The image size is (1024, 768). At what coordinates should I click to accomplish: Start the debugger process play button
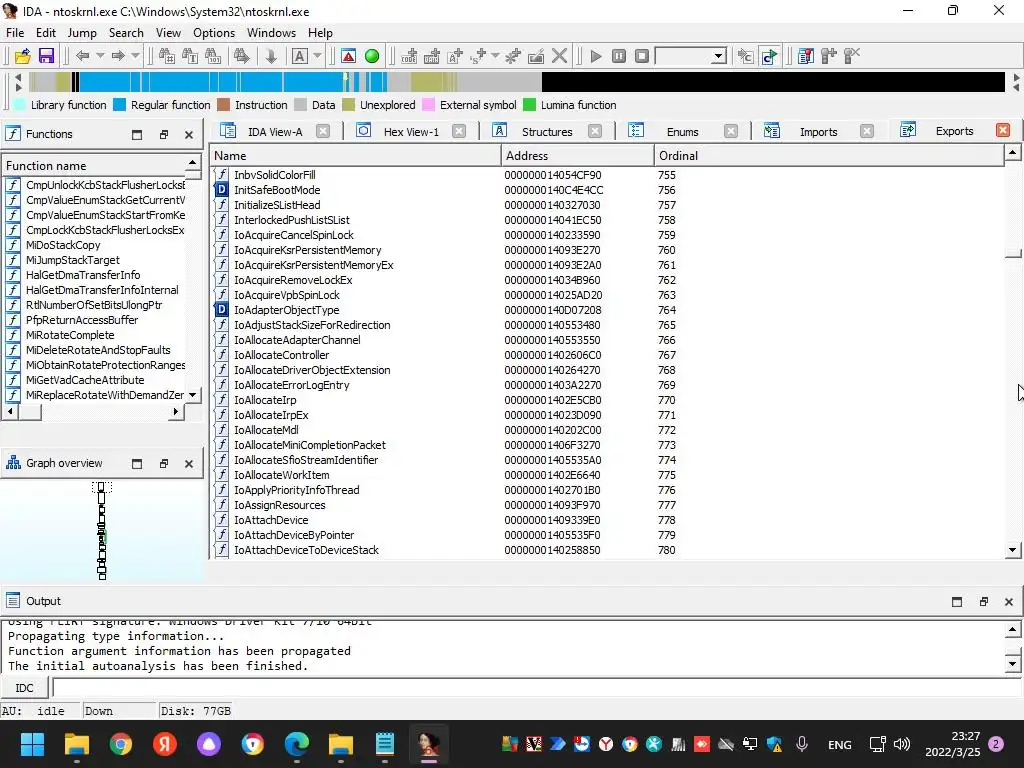[x=596, y=56]
